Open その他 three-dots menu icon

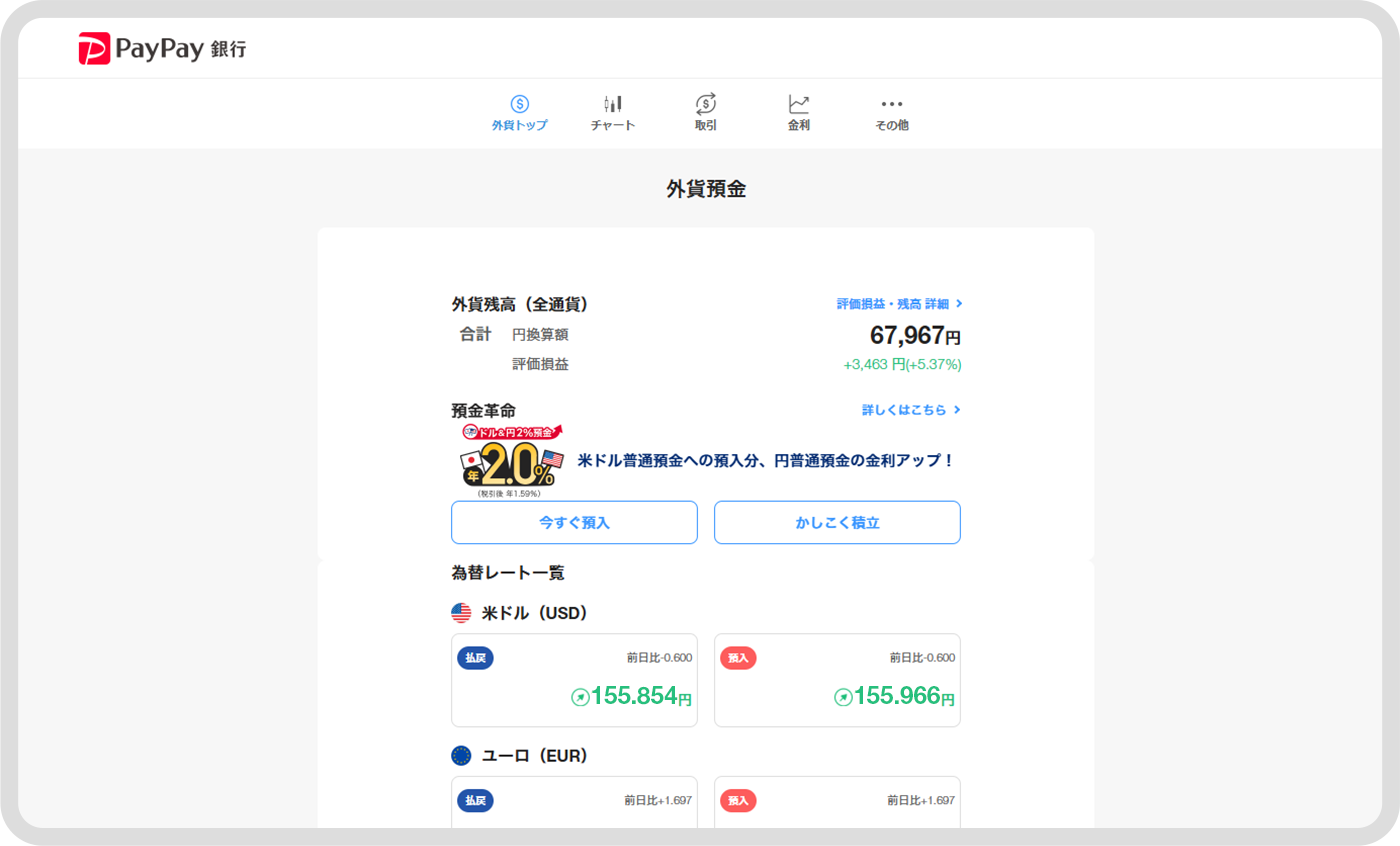[x=891, y=104]
